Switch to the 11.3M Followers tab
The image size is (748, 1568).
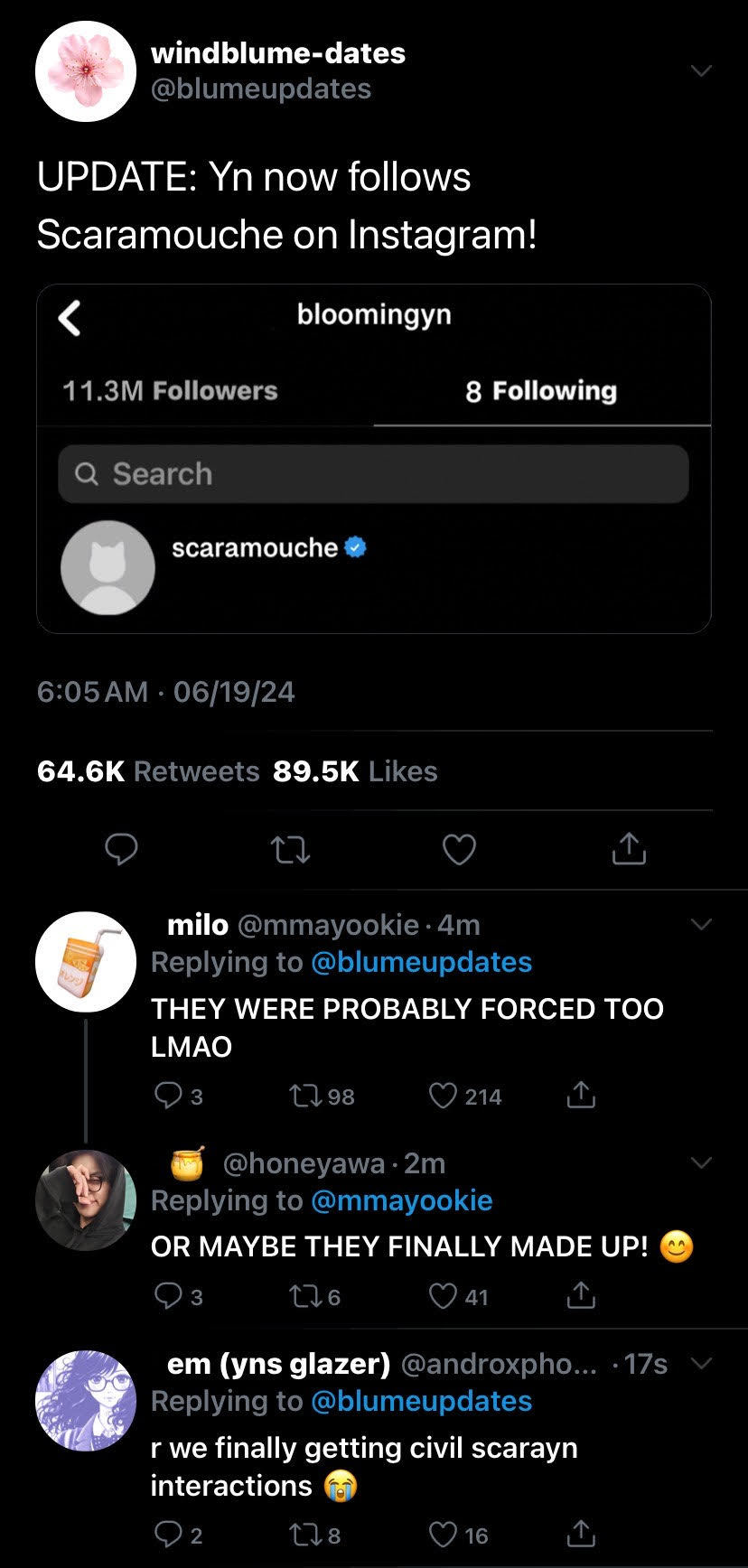[x=170, y=391]
